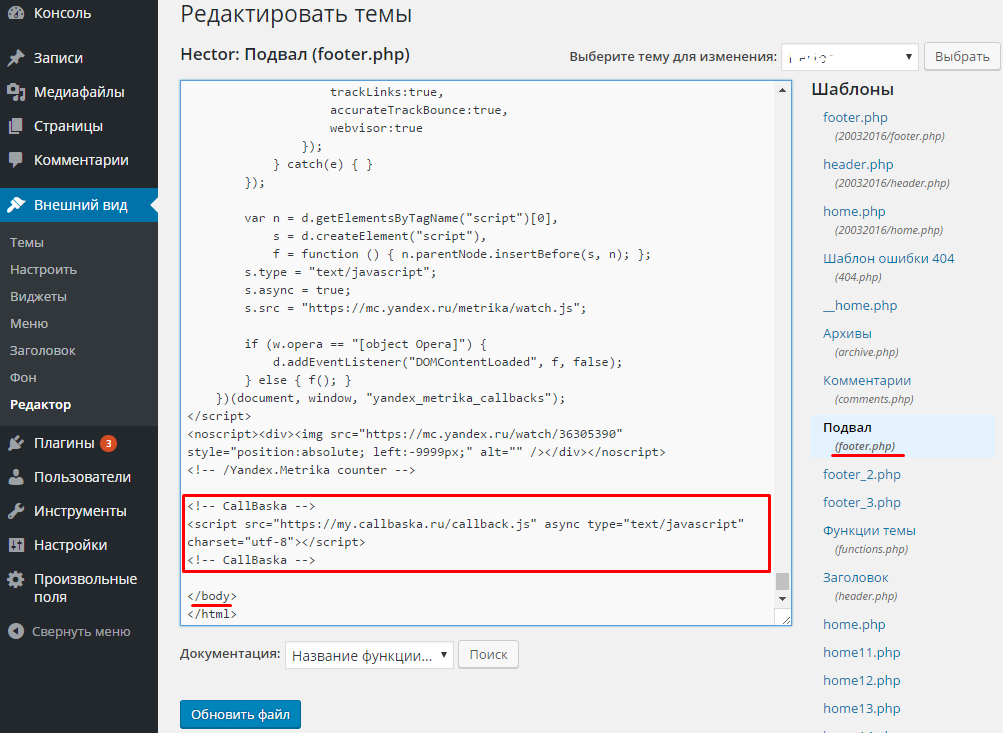
Task: Click the Плагины plug icon
Action: (x=16, y=443)
